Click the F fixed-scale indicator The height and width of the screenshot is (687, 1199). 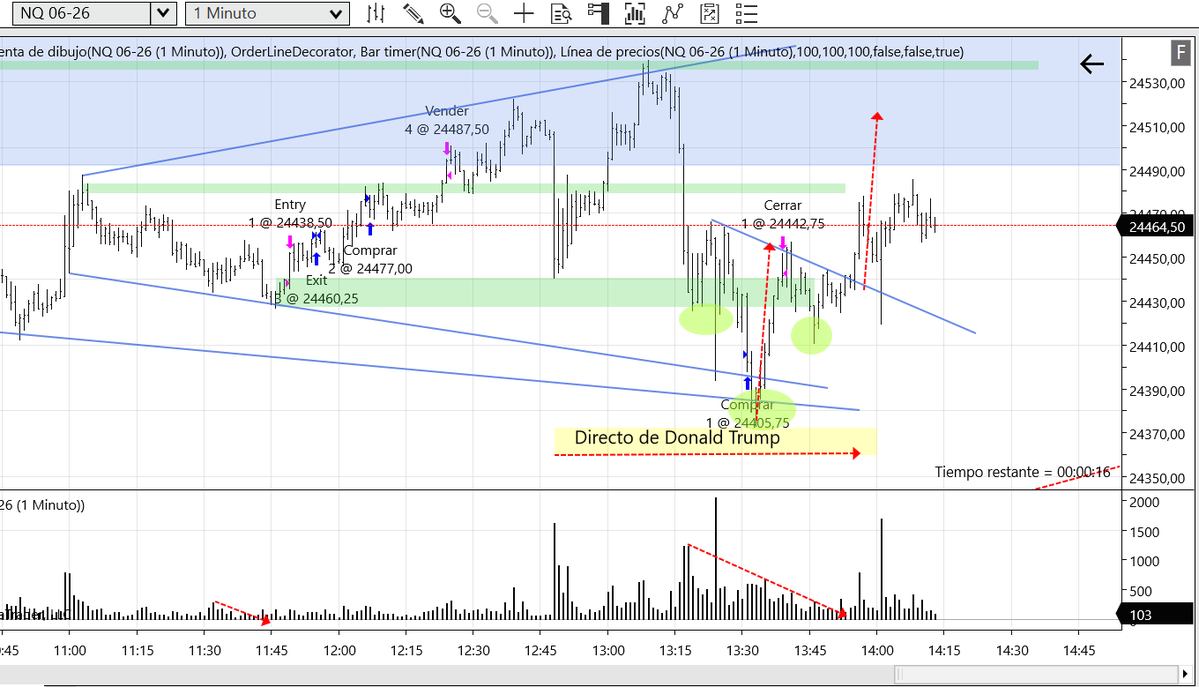click(1181, 53)
